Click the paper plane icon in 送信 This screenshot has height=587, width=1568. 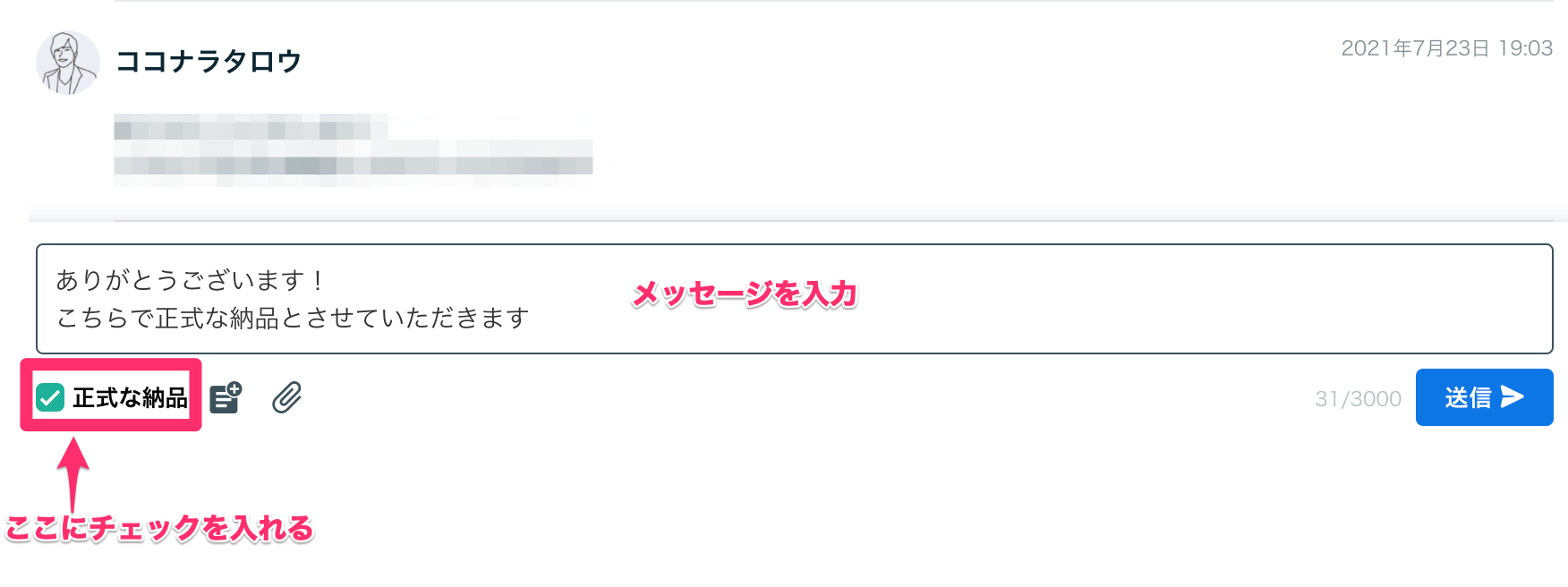(x=1513, y=396)
